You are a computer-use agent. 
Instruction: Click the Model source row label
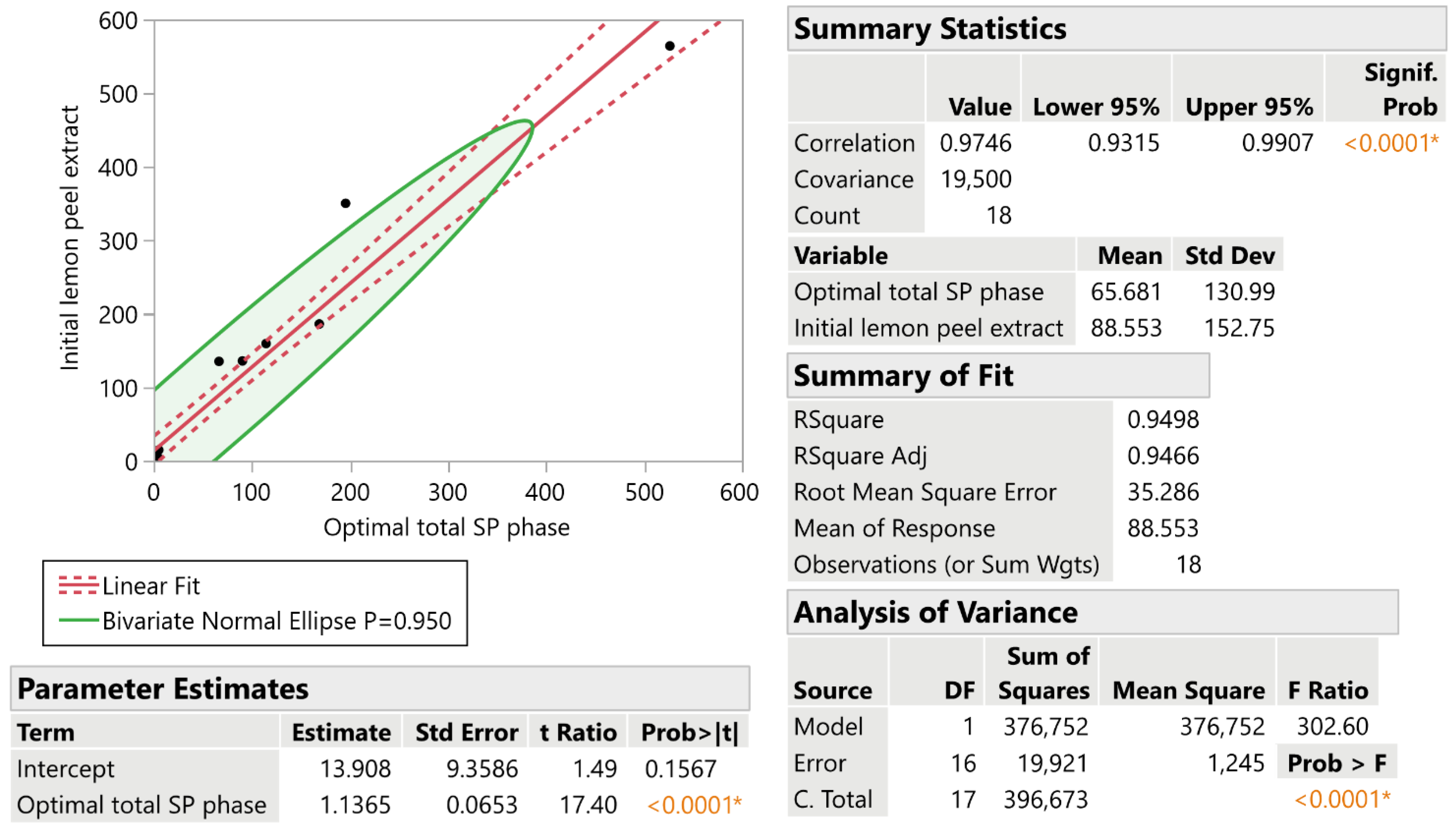[x=828, y=727]
